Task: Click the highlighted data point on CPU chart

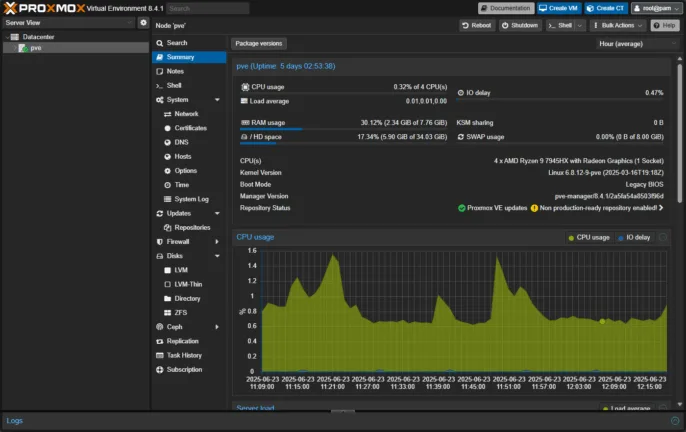Action: tap(602, 321)
